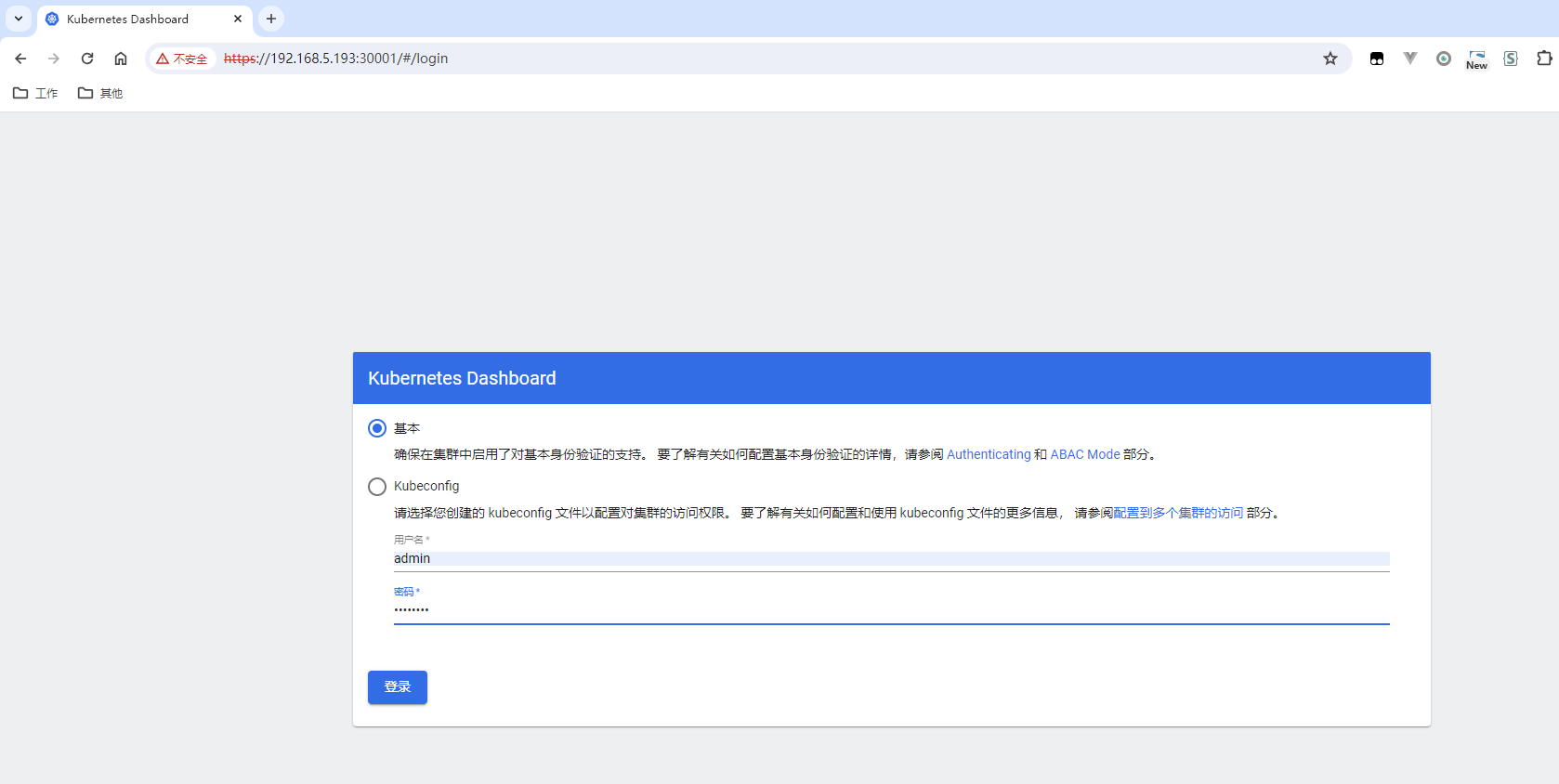Viewport: 1559px width, 784px height.
Task: Reload the dashboard login page
Action: click(87, 59)
